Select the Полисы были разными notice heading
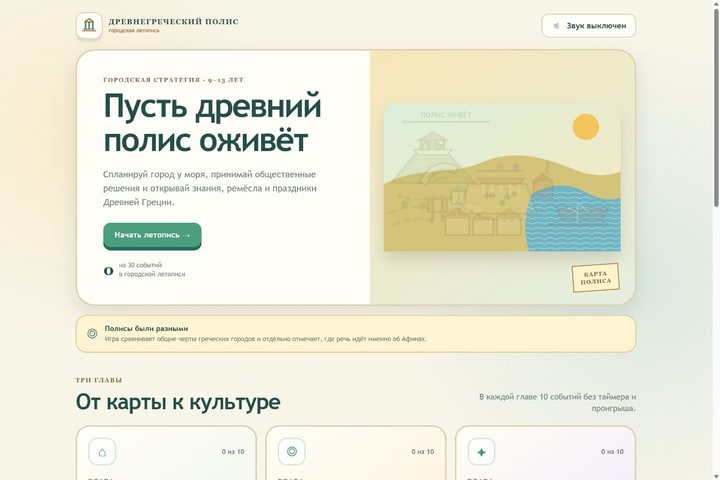The width and height of the screenshot is (720, 480). click(x=146, y=328)
